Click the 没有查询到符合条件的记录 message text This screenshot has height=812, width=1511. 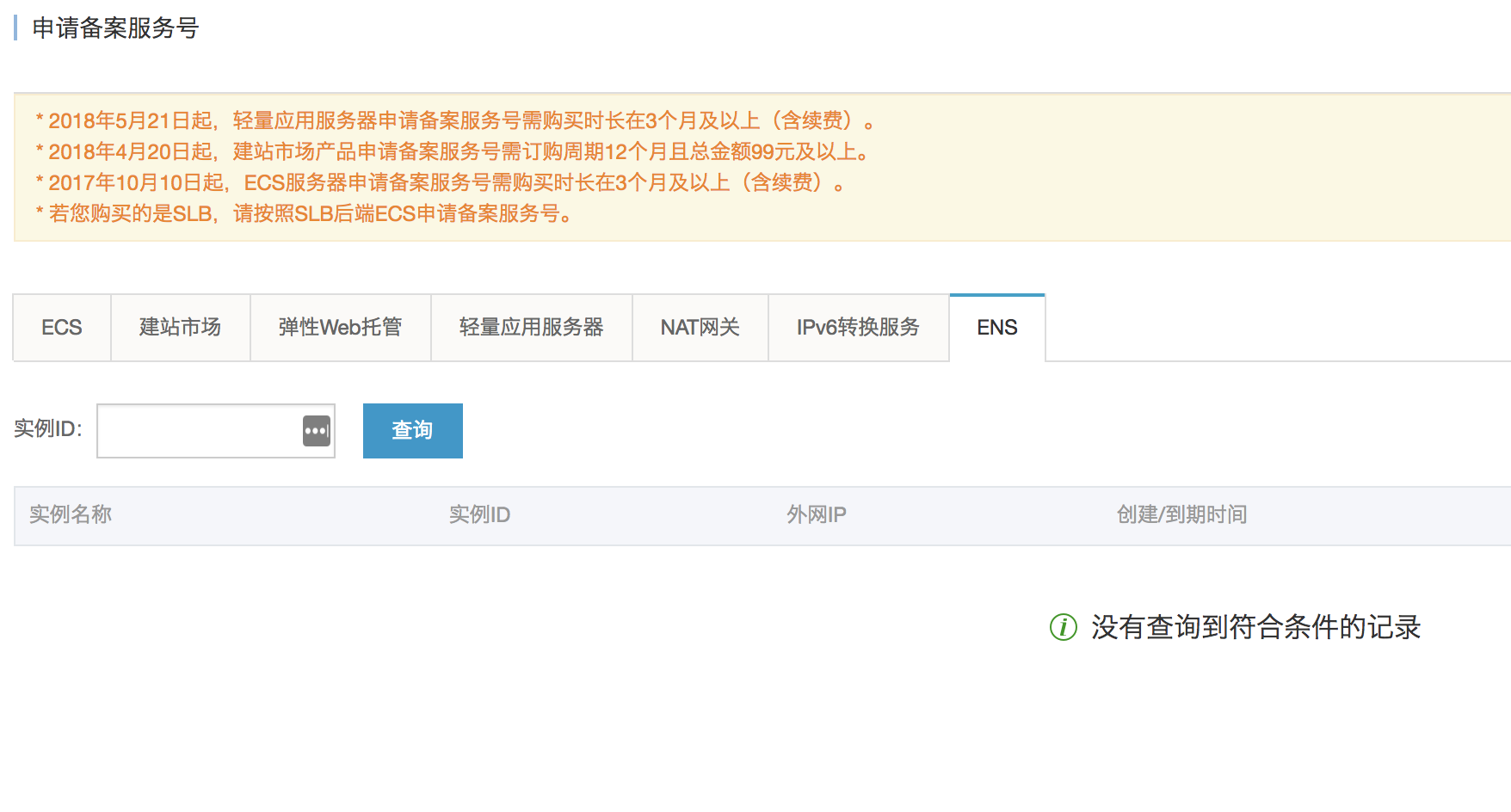point(1255,627)
